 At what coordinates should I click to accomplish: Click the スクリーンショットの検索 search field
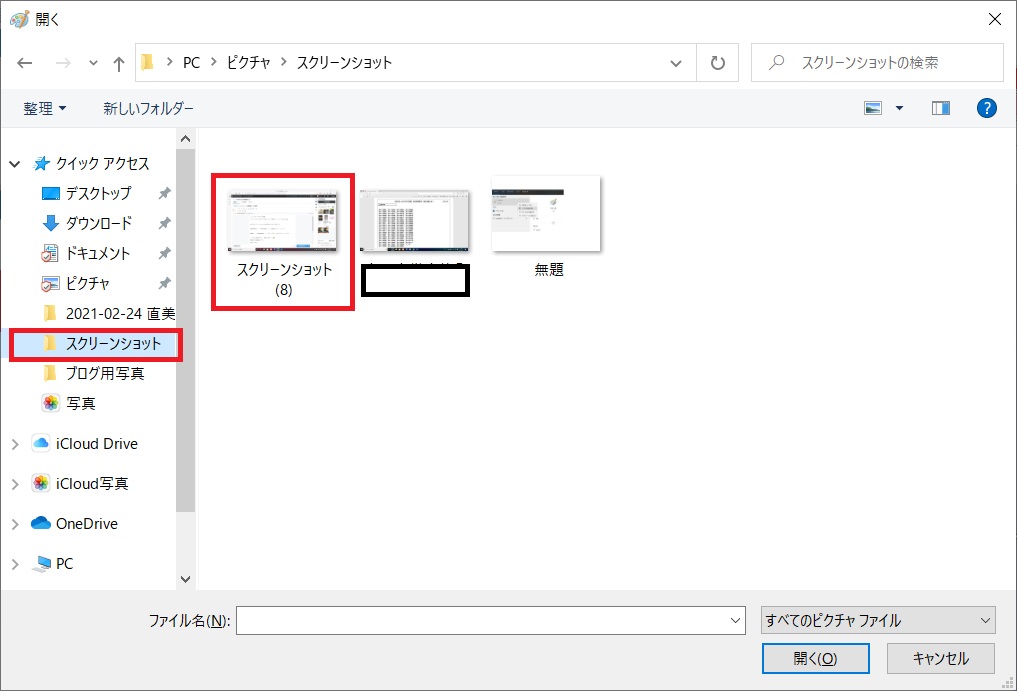coord(877,63)
